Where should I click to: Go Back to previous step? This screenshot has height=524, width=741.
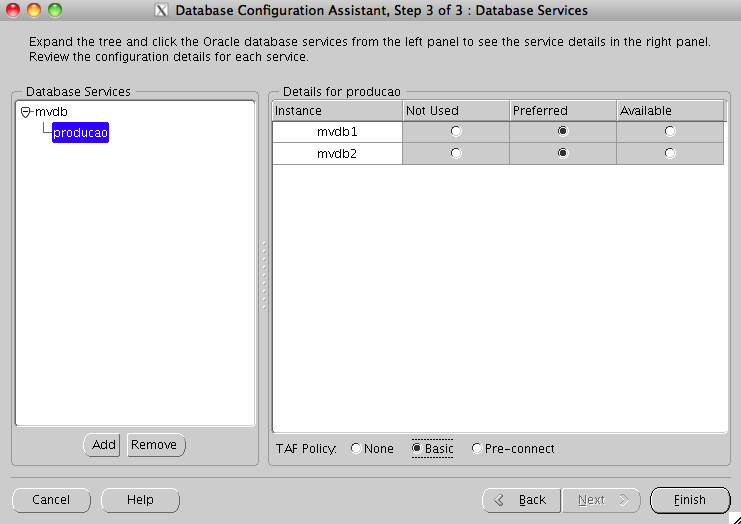[x=520, y=500]
